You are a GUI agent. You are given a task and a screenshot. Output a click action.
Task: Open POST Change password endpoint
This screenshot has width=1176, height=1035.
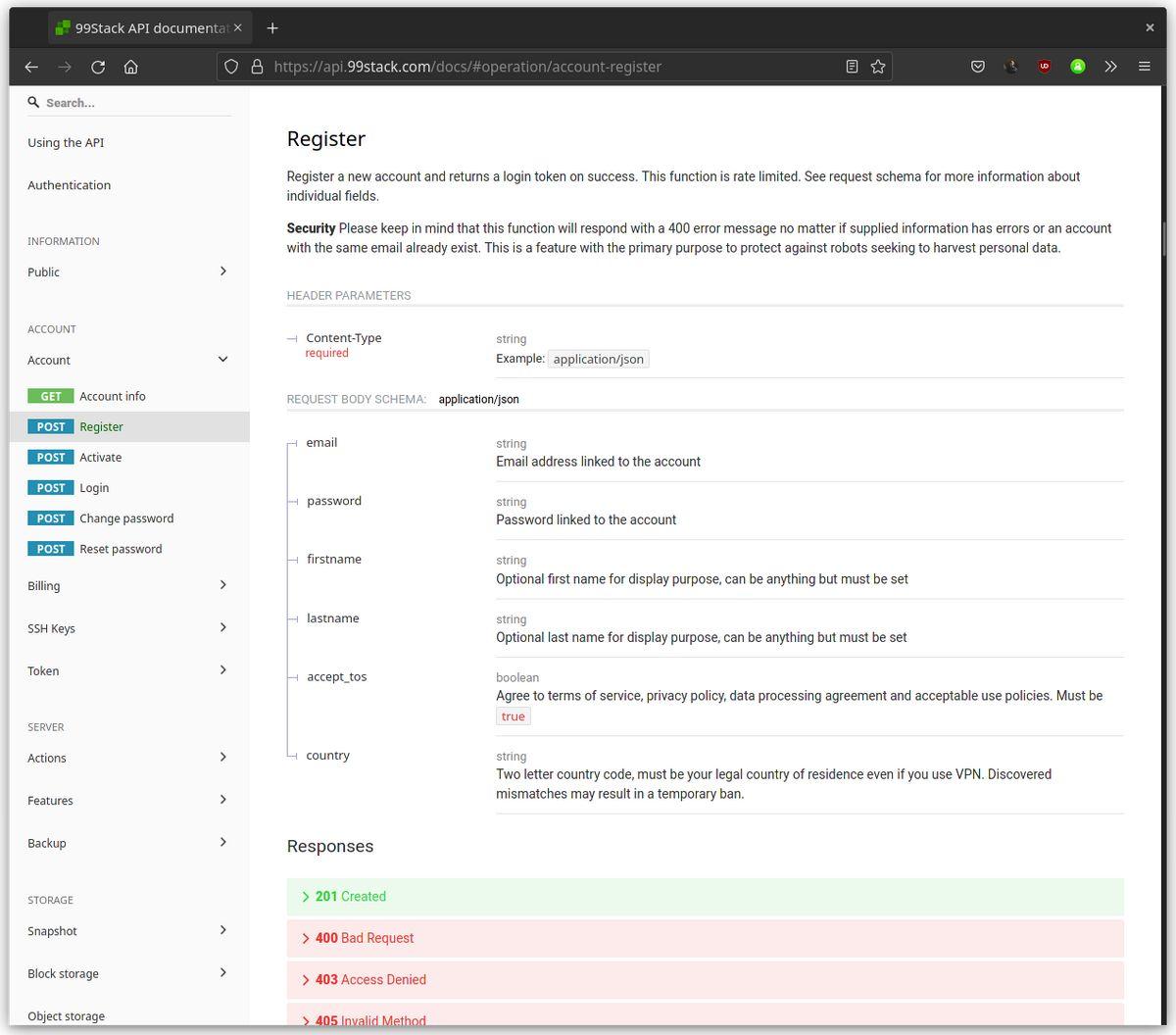(x=129, y=517)
